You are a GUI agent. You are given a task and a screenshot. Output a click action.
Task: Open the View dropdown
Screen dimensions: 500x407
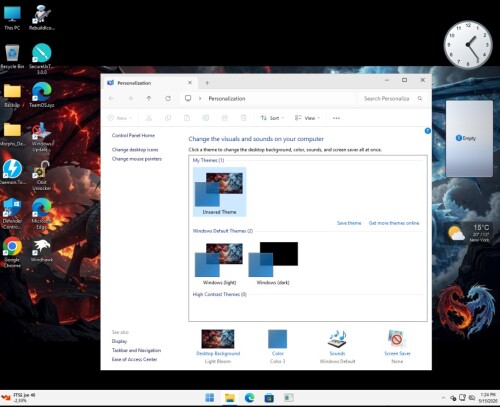307,118
